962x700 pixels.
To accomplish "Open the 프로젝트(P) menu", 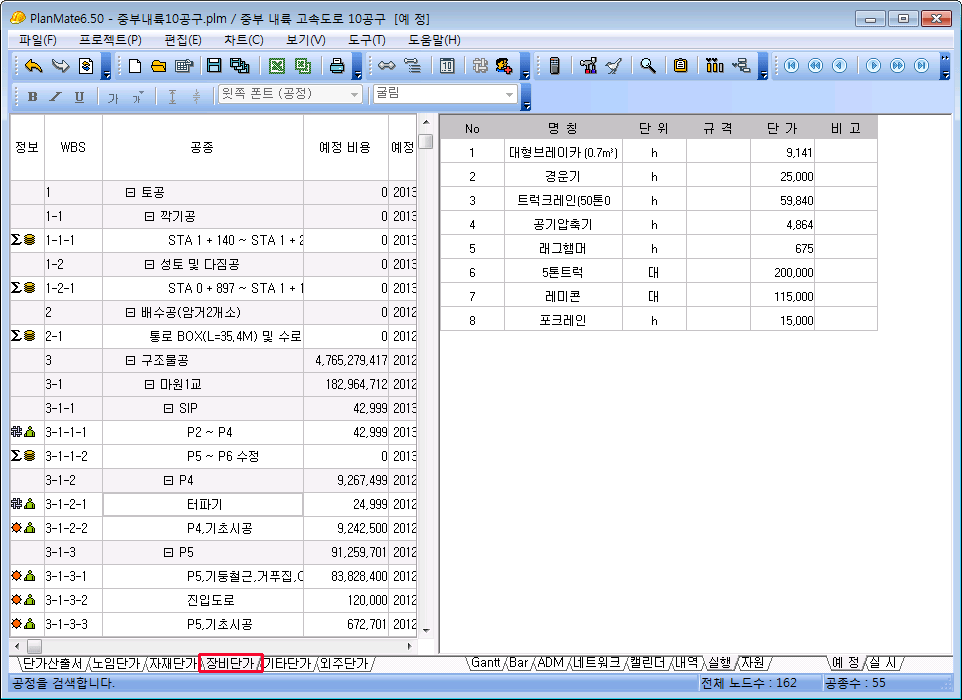I will tap(110, 40).
